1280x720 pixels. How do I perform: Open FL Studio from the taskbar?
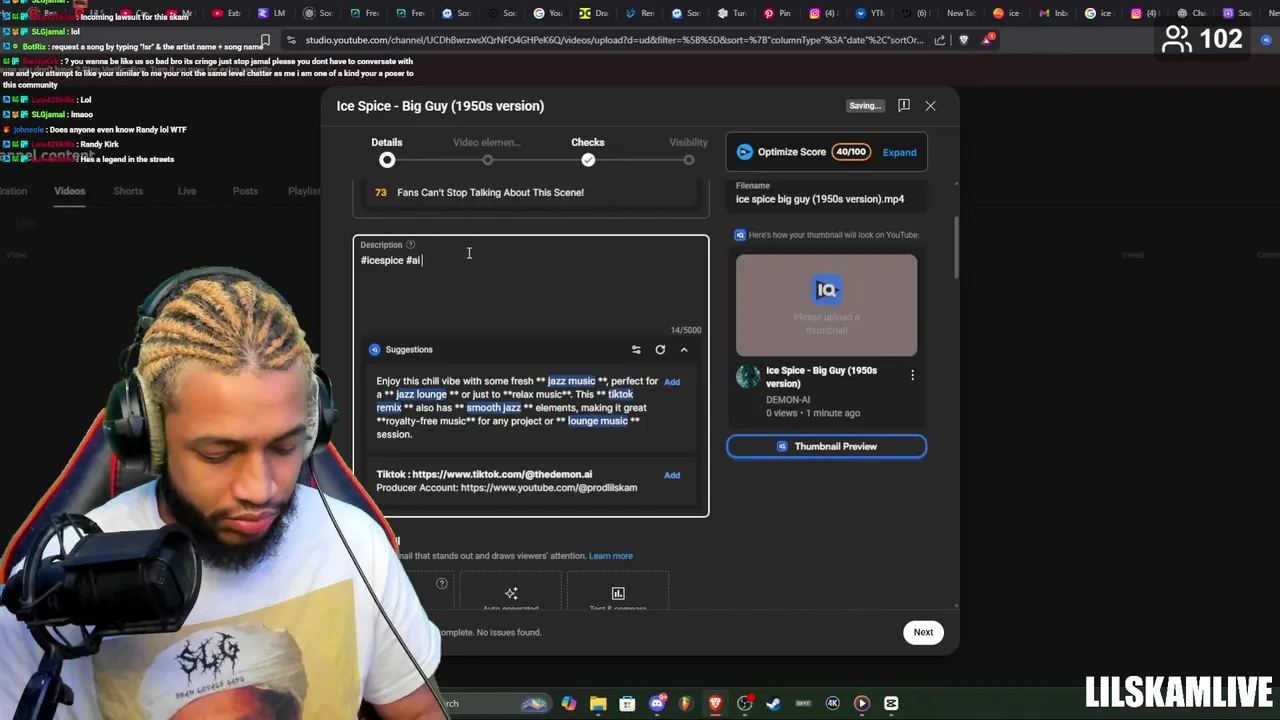pos(686,703)
